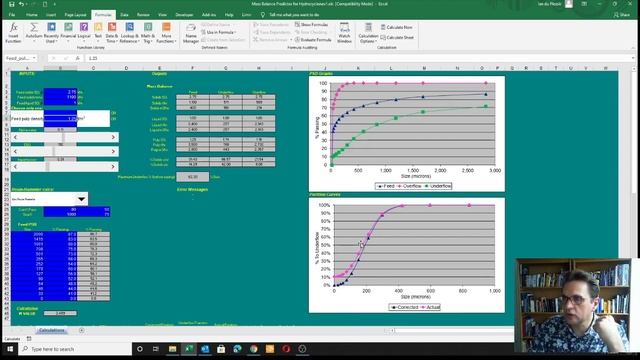This screenshot has width=640, height=360.
Task: Click the Insert Function icon
Action: click(x=13, y=33)
